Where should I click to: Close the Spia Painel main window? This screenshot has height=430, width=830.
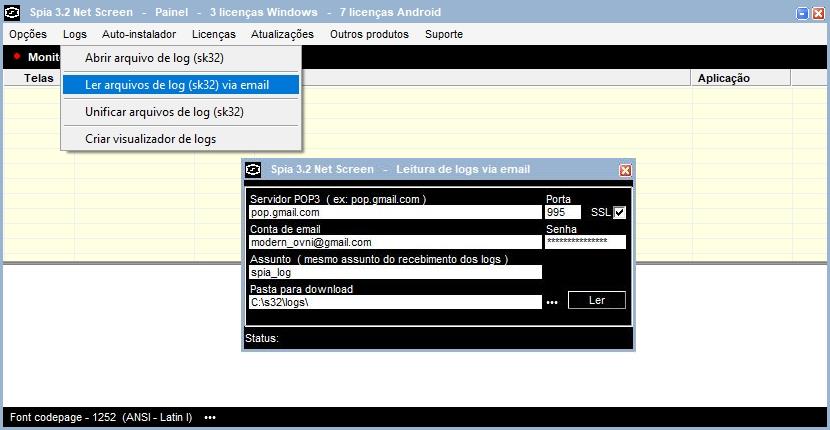(818, 14)
